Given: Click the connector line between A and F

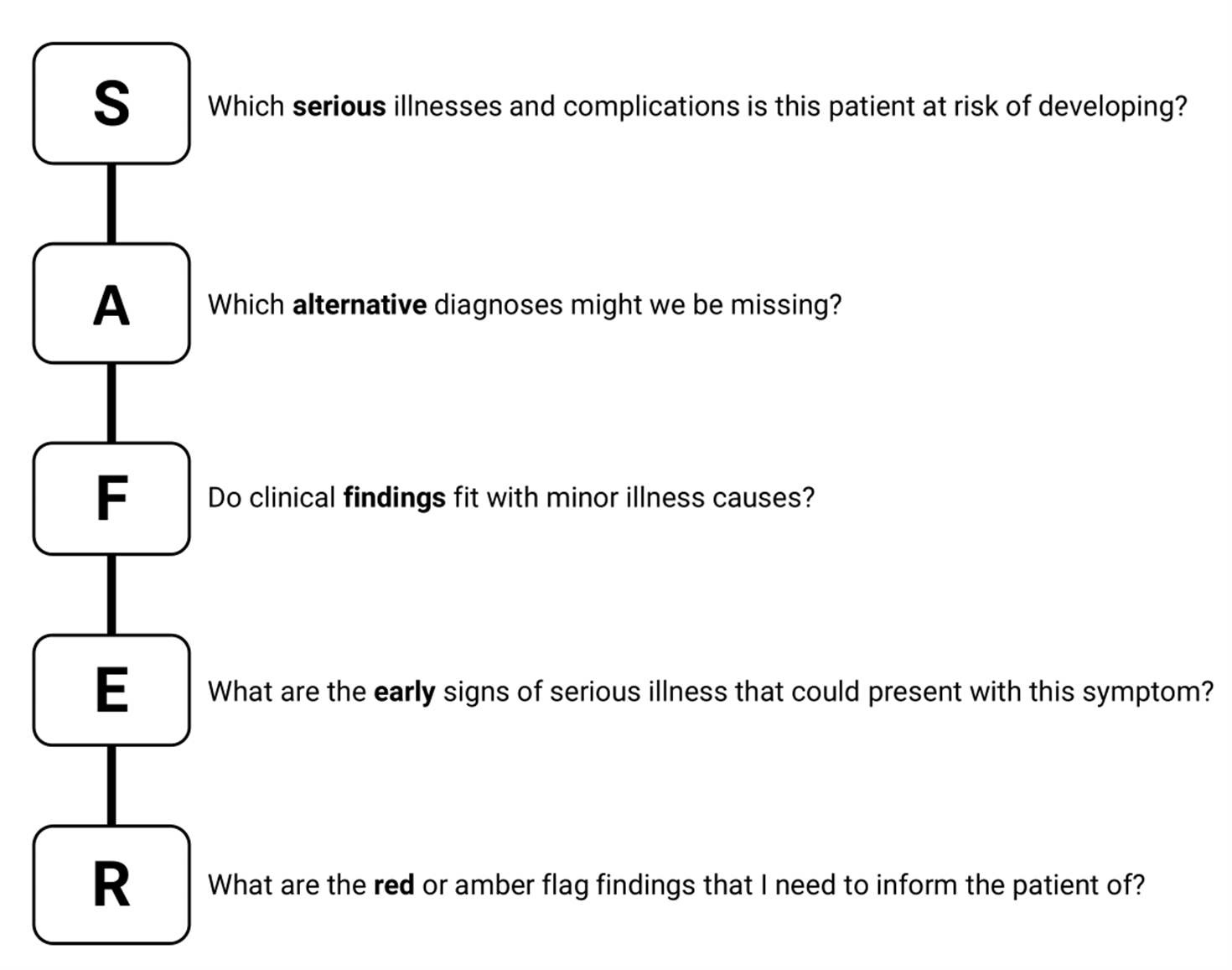Looking at the screenshot, I should 111,402.
